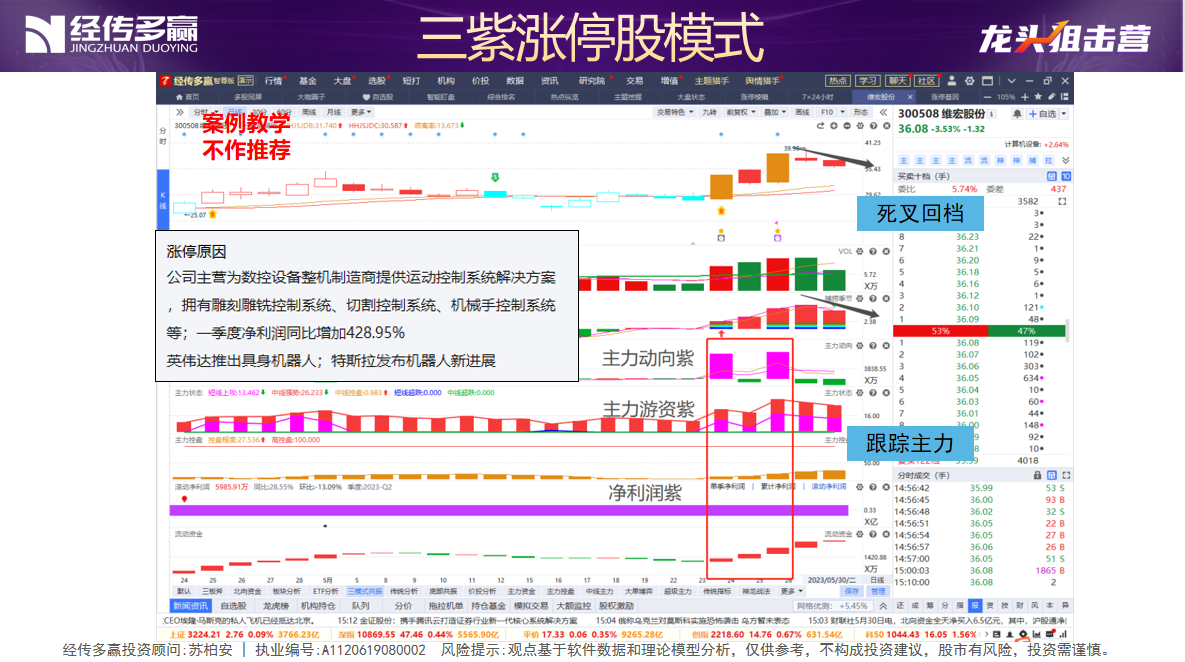Click the zoom-in plus icon on K-line chart
Screen dimensions: 1185x662
[x=834, y=126]
